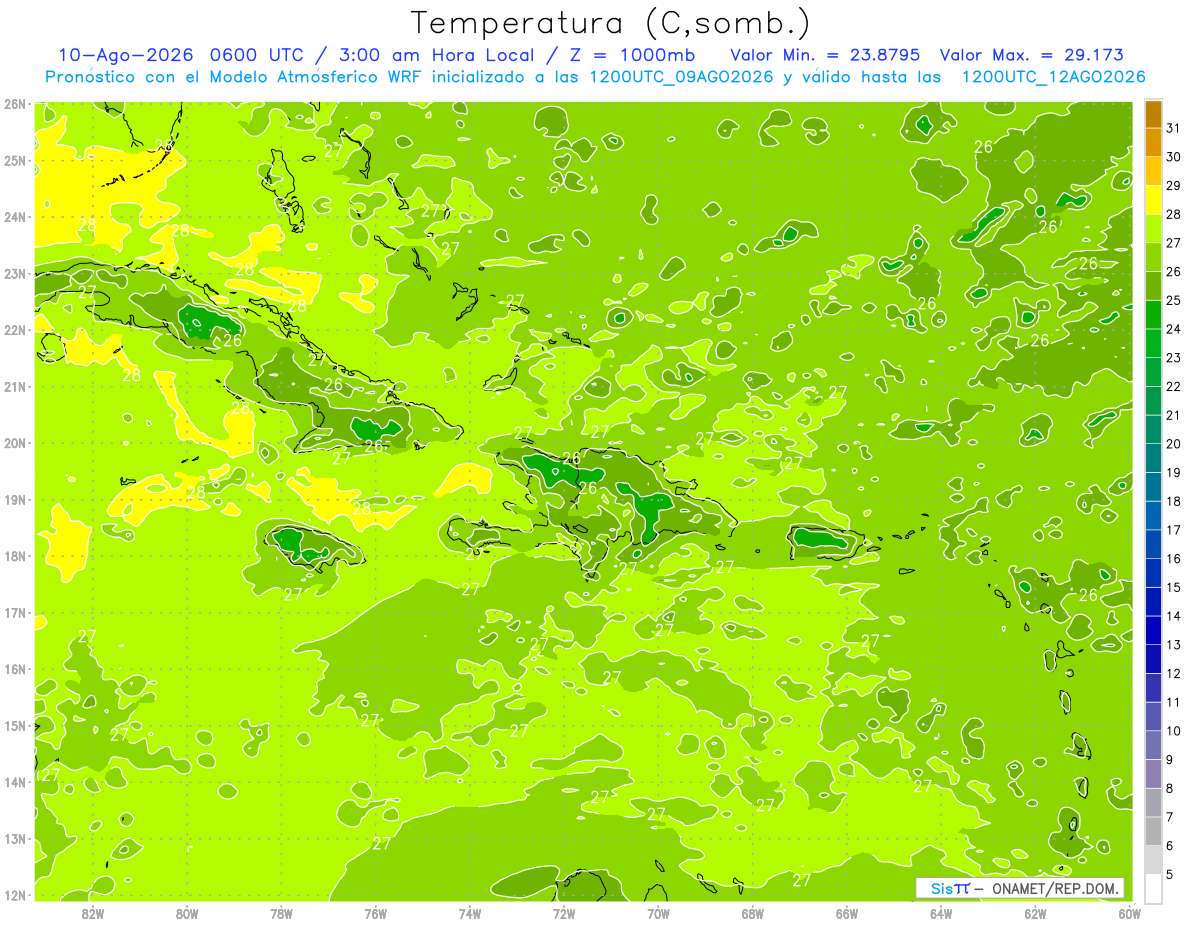Click the "Valor Max. = 29.173" text
This screenshot has height=927, width=1200.
pos(1034,55)
